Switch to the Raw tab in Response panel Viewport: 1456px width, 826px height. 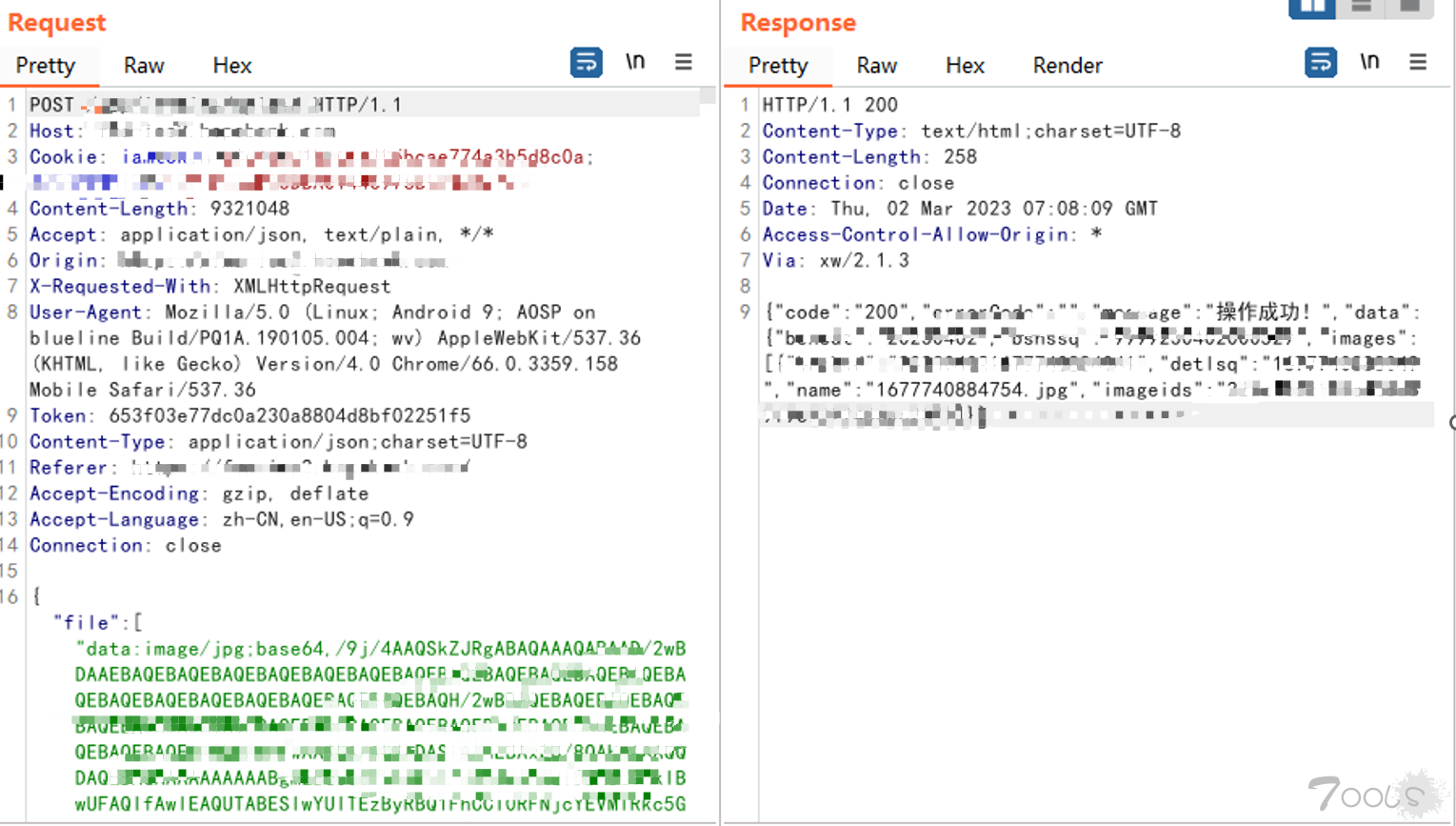(x=876, y=66)
